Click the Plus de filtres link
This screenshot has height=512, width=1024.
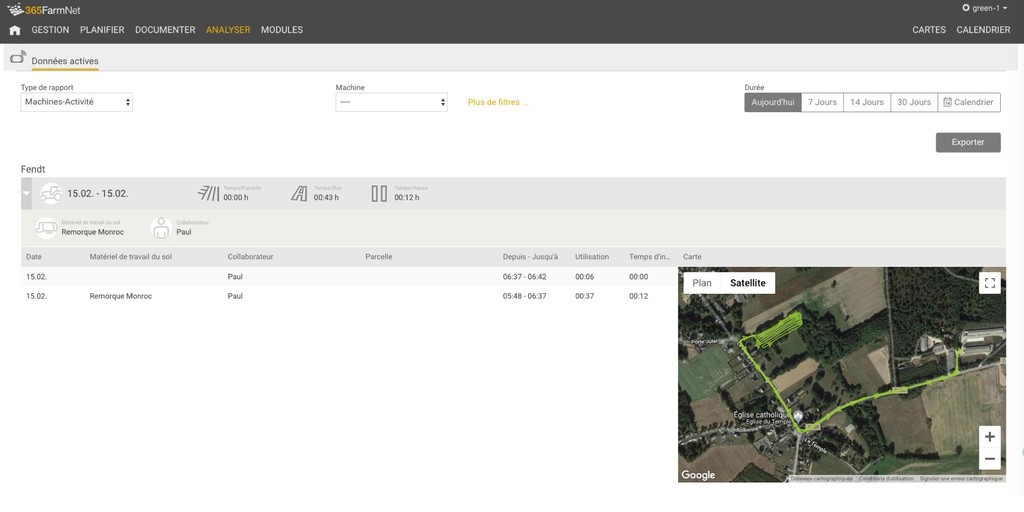click(x=498, y=102)
